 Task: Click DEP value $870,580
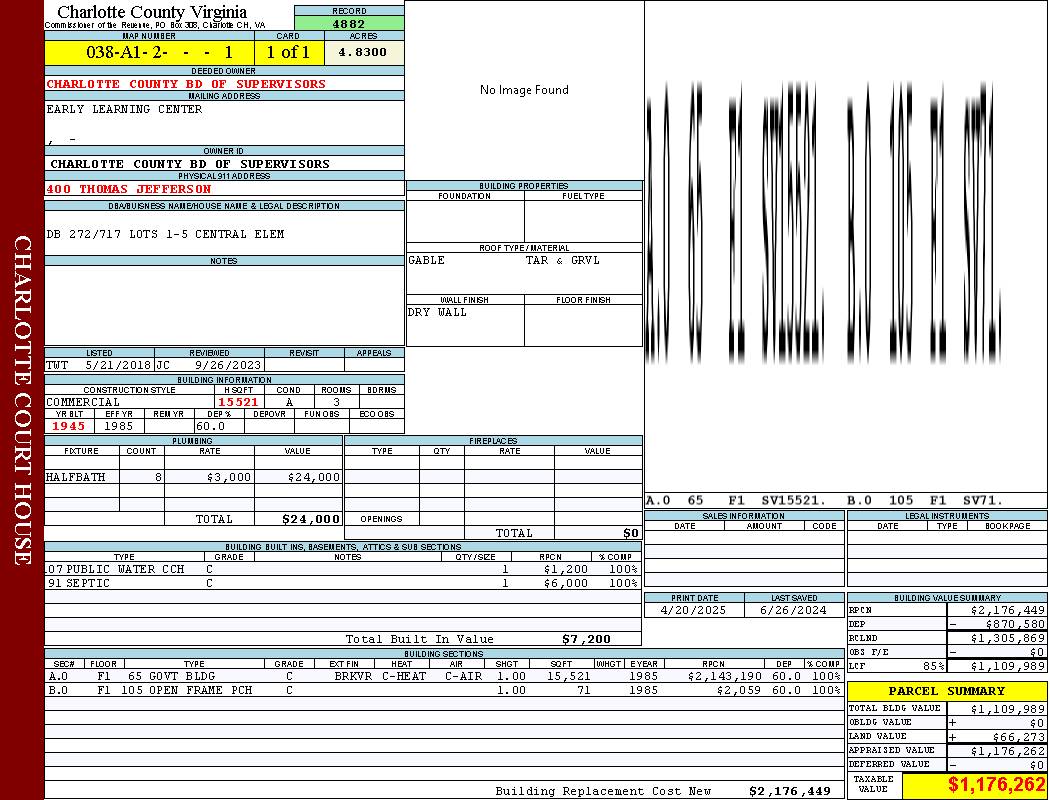pos(1015,624)
